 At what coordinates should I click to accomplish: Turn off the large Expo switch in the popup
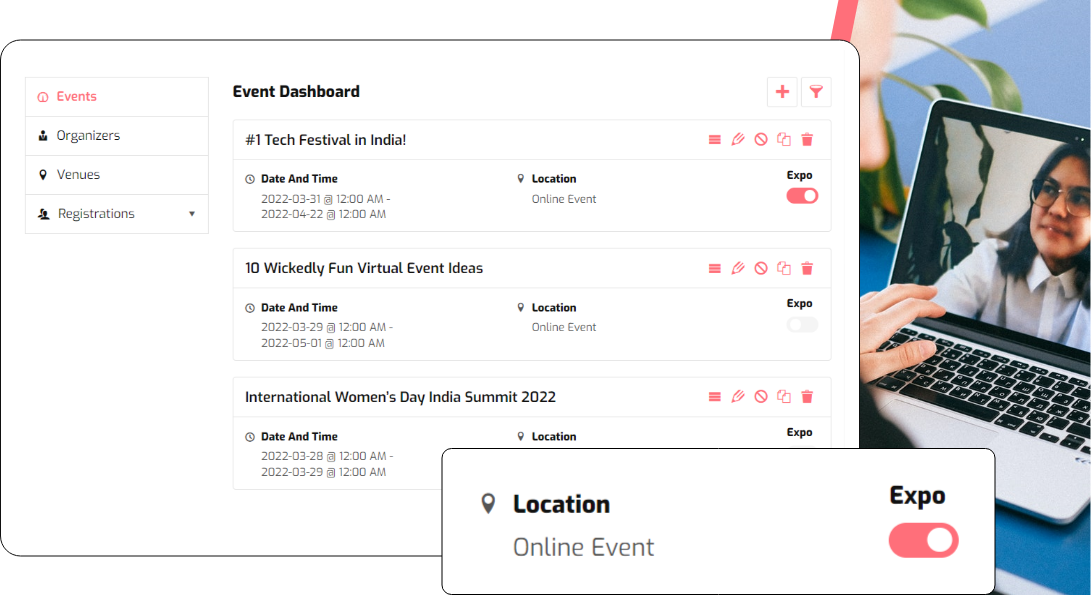(923, 540)
